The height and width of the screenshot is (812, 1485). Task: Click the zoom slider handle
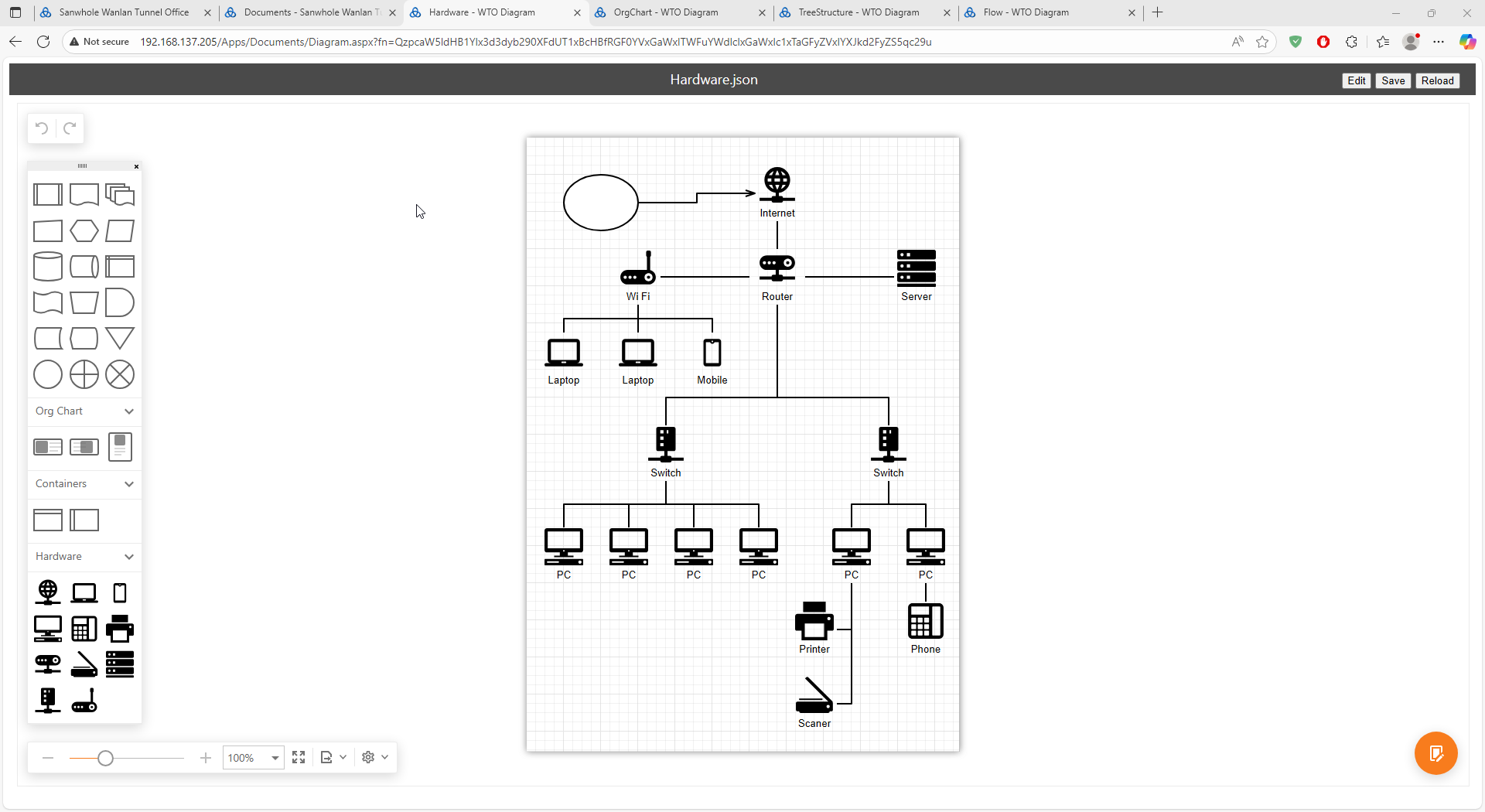click(x=106, y=759)
